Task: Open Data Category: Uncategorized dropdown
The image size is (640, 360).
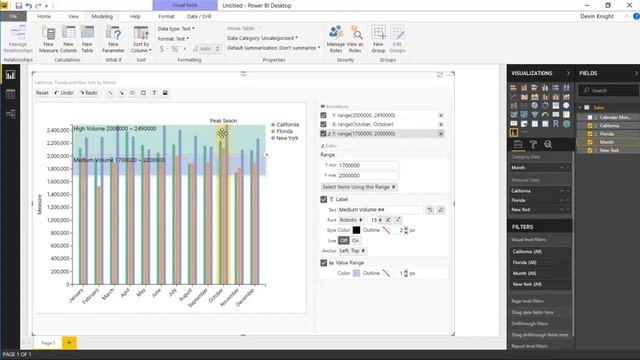Action: 262,38
